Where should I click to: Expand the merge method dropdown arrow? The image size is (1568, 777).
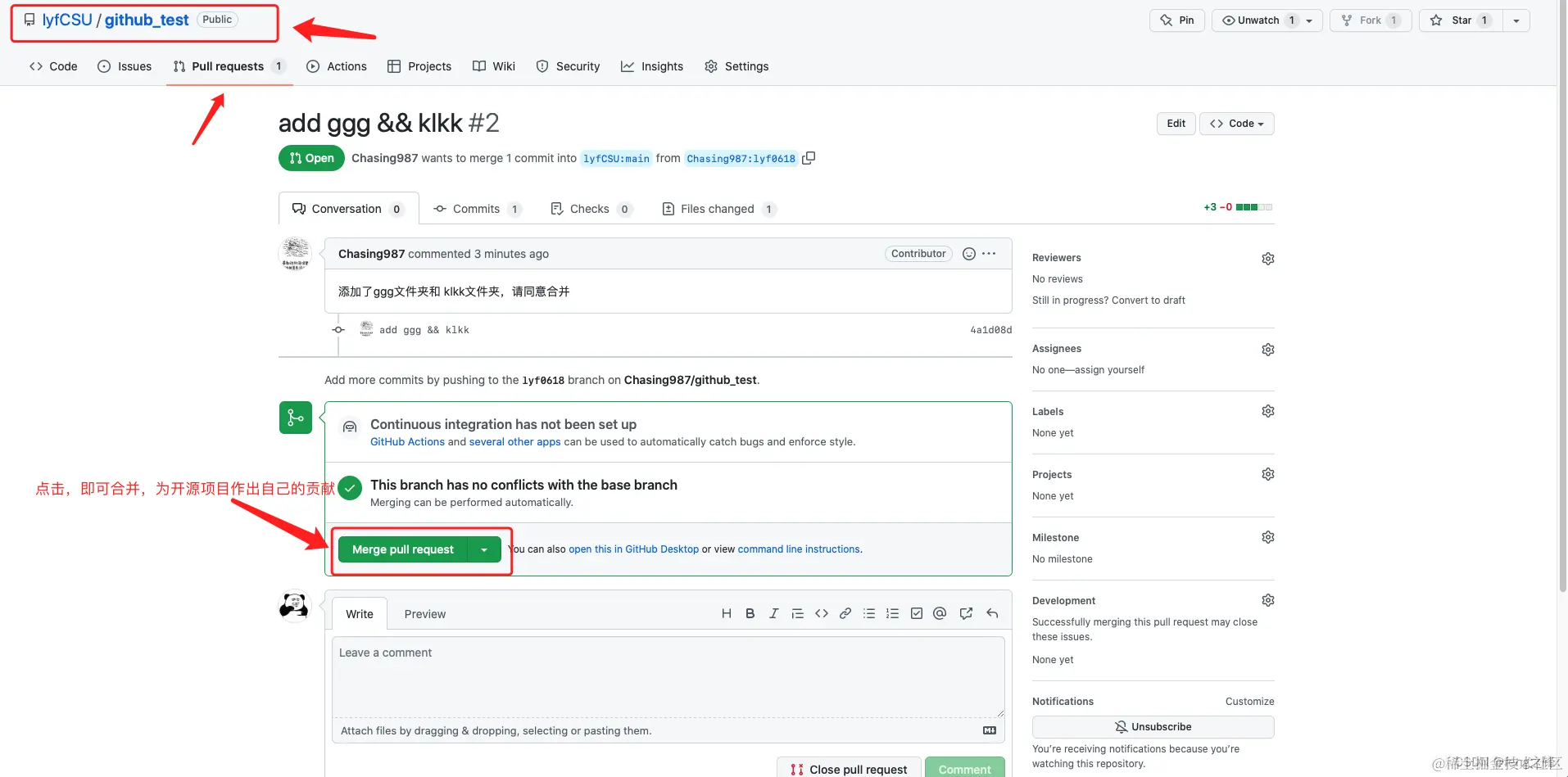point(484,549)
